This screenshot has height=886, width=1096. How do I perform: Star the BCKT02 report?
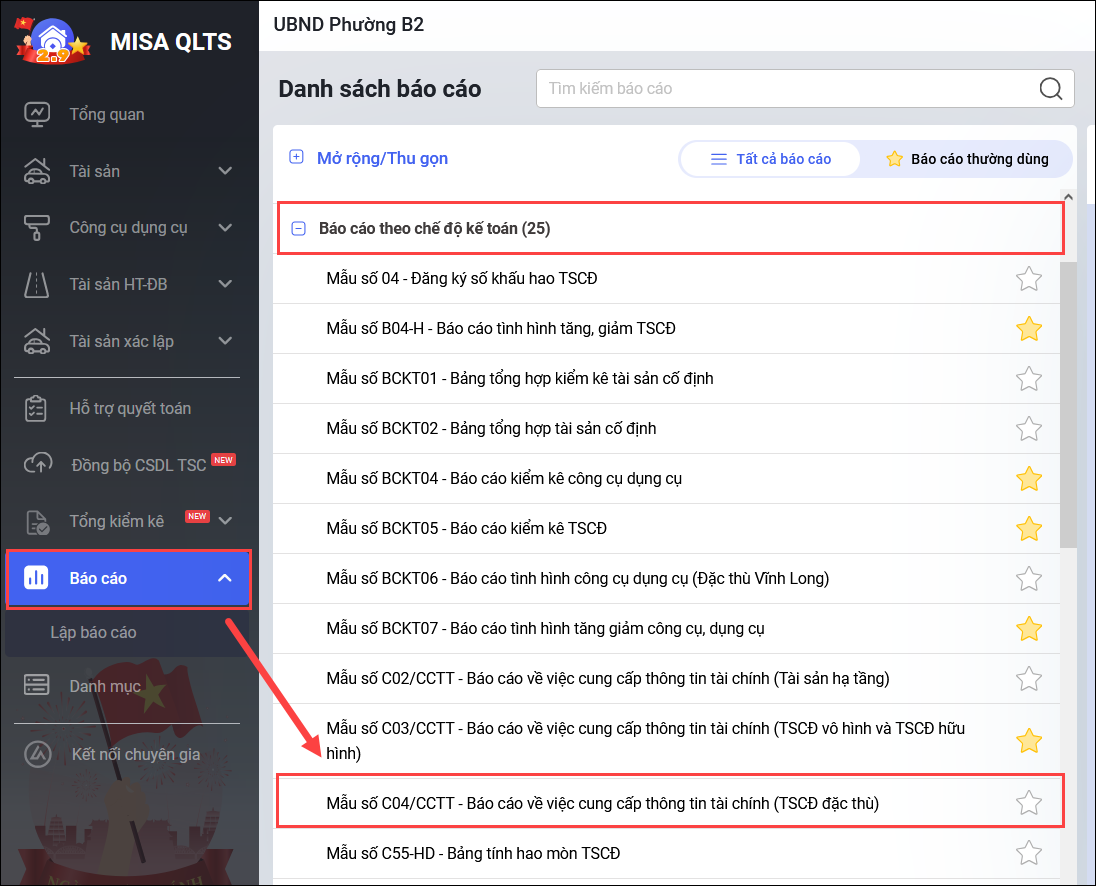(1029, 428)
